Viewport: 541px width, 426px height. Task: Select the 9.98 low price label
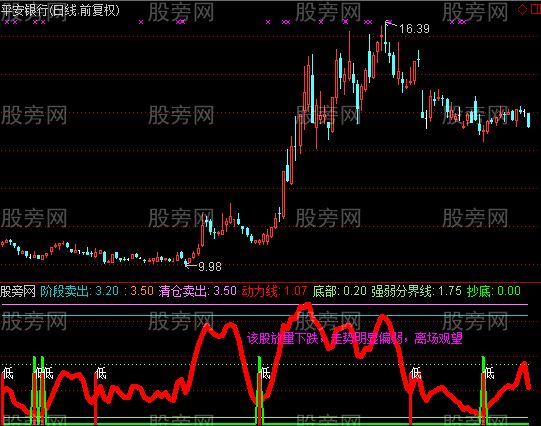click(210, 266)
